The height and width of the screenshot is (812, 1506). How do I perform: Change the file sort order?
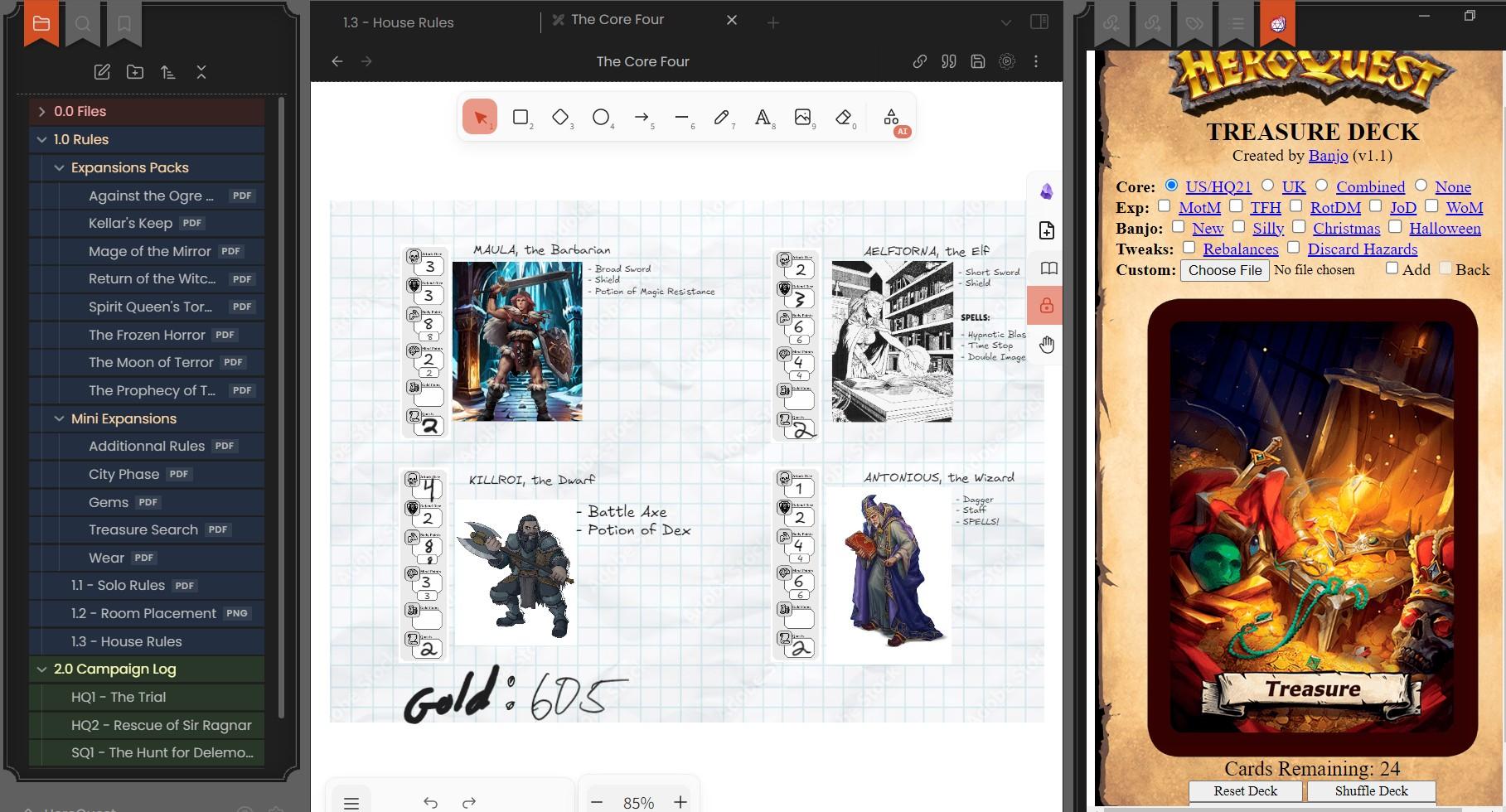tap(168, 72)
